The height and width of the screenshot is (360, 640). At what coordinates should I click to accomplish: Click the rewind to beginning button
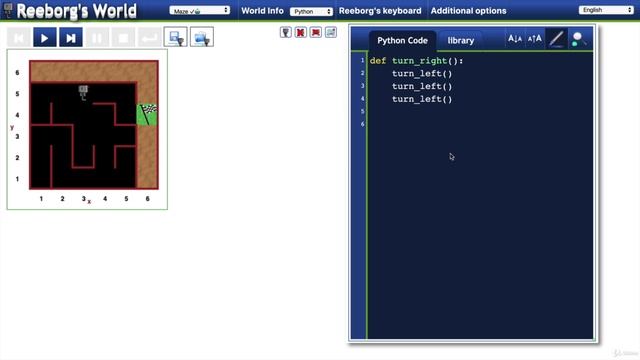[19, 38]
